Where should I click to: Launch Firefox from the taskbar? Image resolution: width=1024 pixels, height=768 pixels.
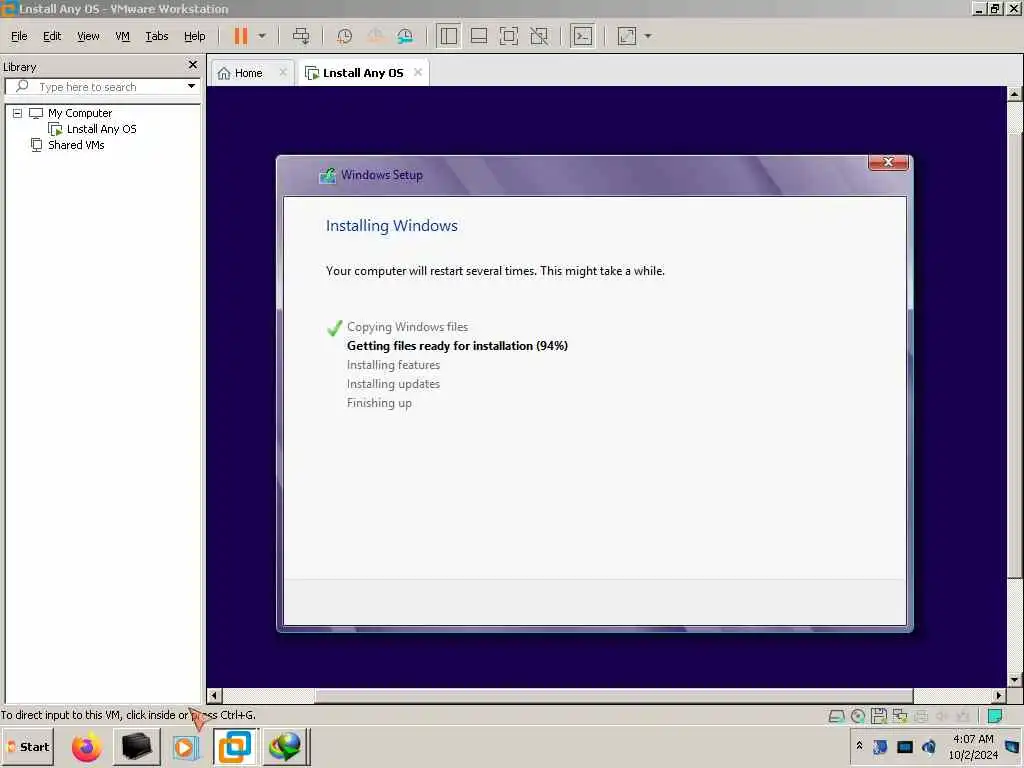[x=86, y=746]
